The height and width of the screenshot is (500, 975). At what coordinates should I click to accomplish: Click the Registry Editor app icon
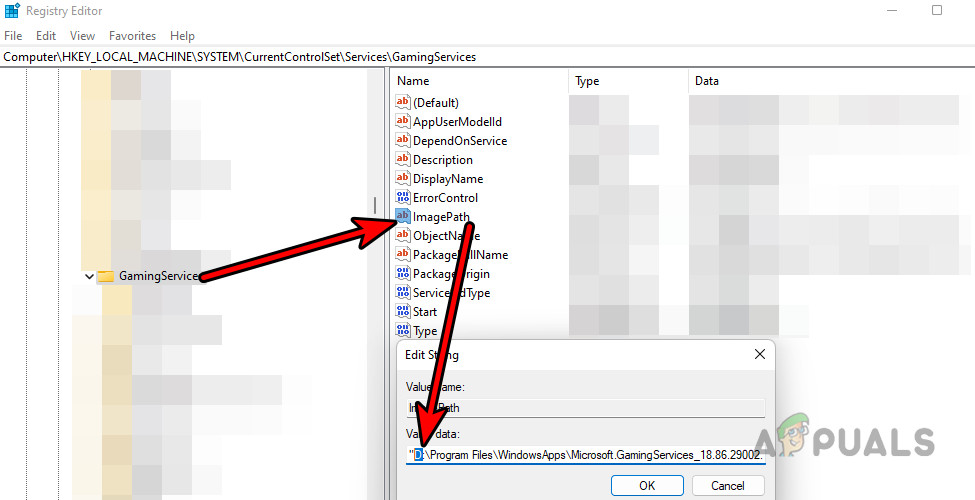point(12,11)
